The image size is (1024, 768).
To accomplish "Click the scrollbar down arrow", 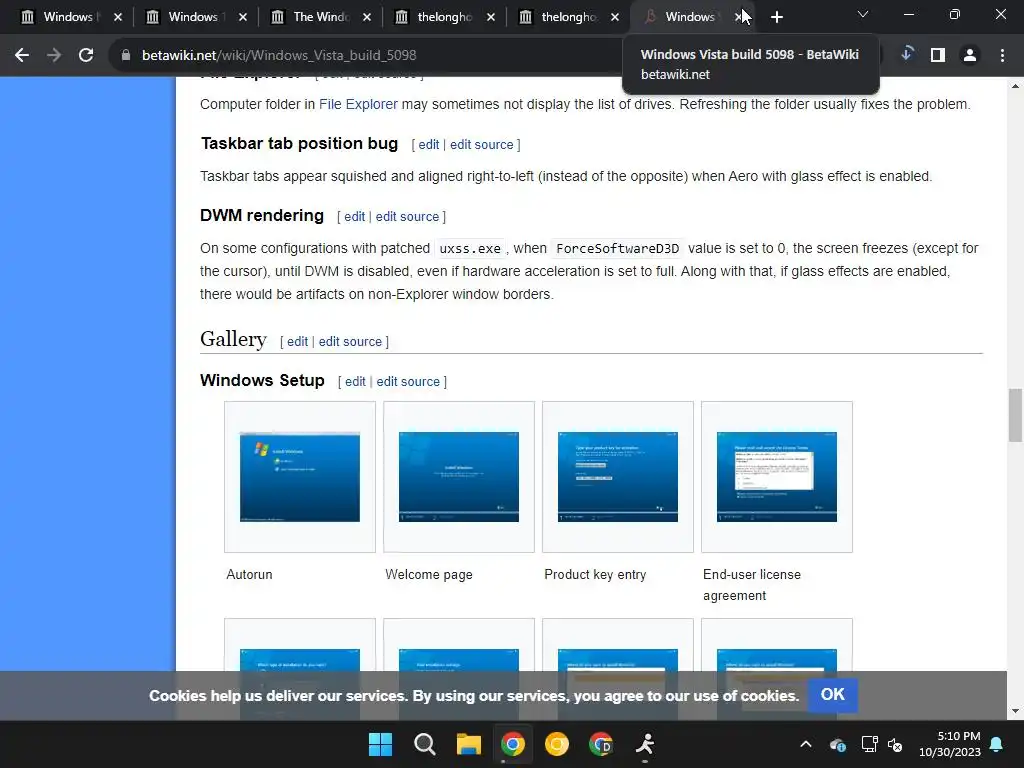I will [x=1015, y=711].
